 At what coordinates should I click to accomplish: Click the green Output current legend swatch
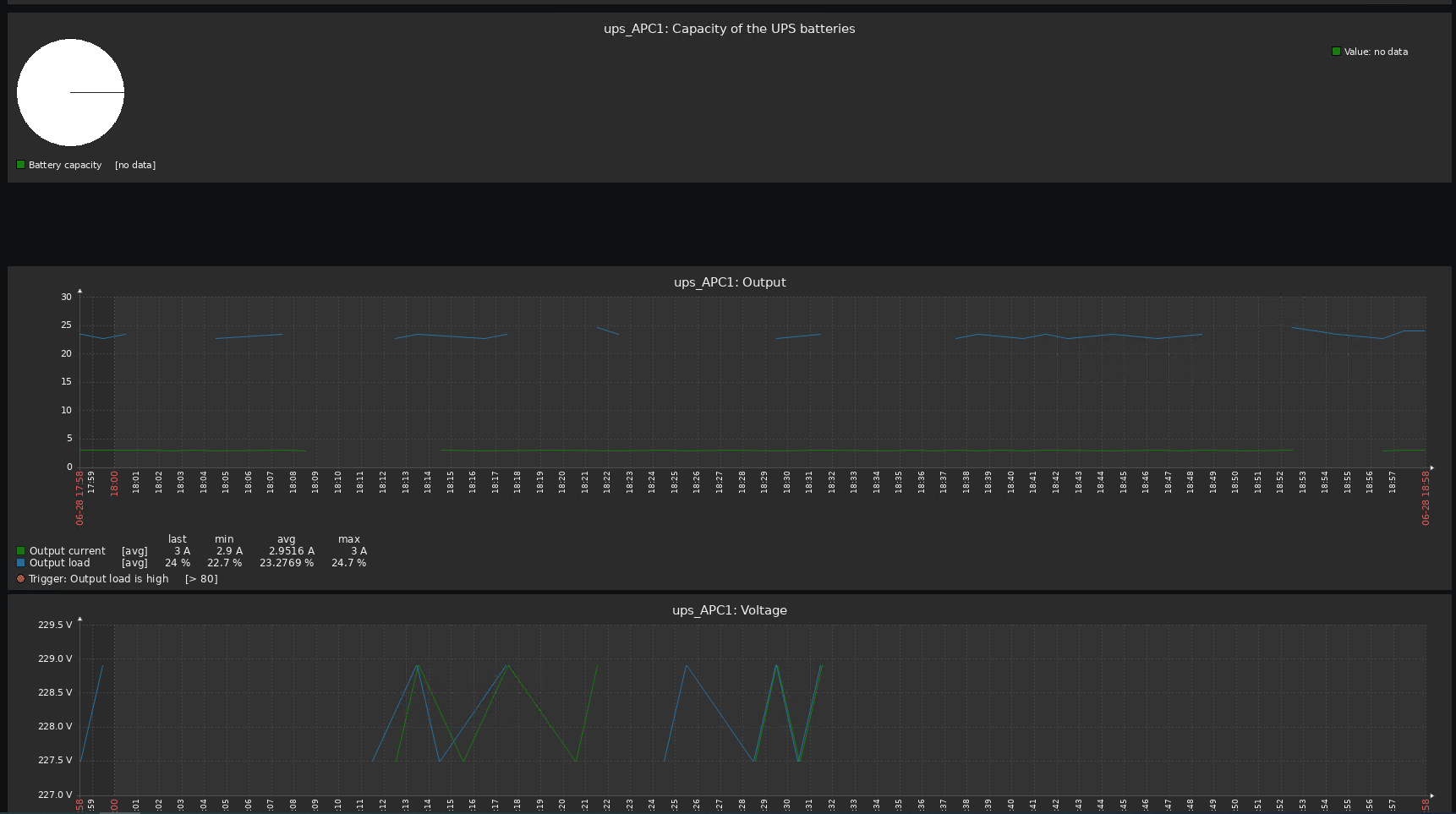click(21, 550)
